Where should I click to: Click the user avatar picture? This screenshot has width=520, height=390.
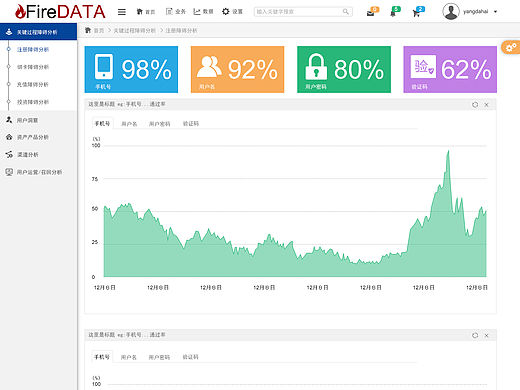point(451,11)
